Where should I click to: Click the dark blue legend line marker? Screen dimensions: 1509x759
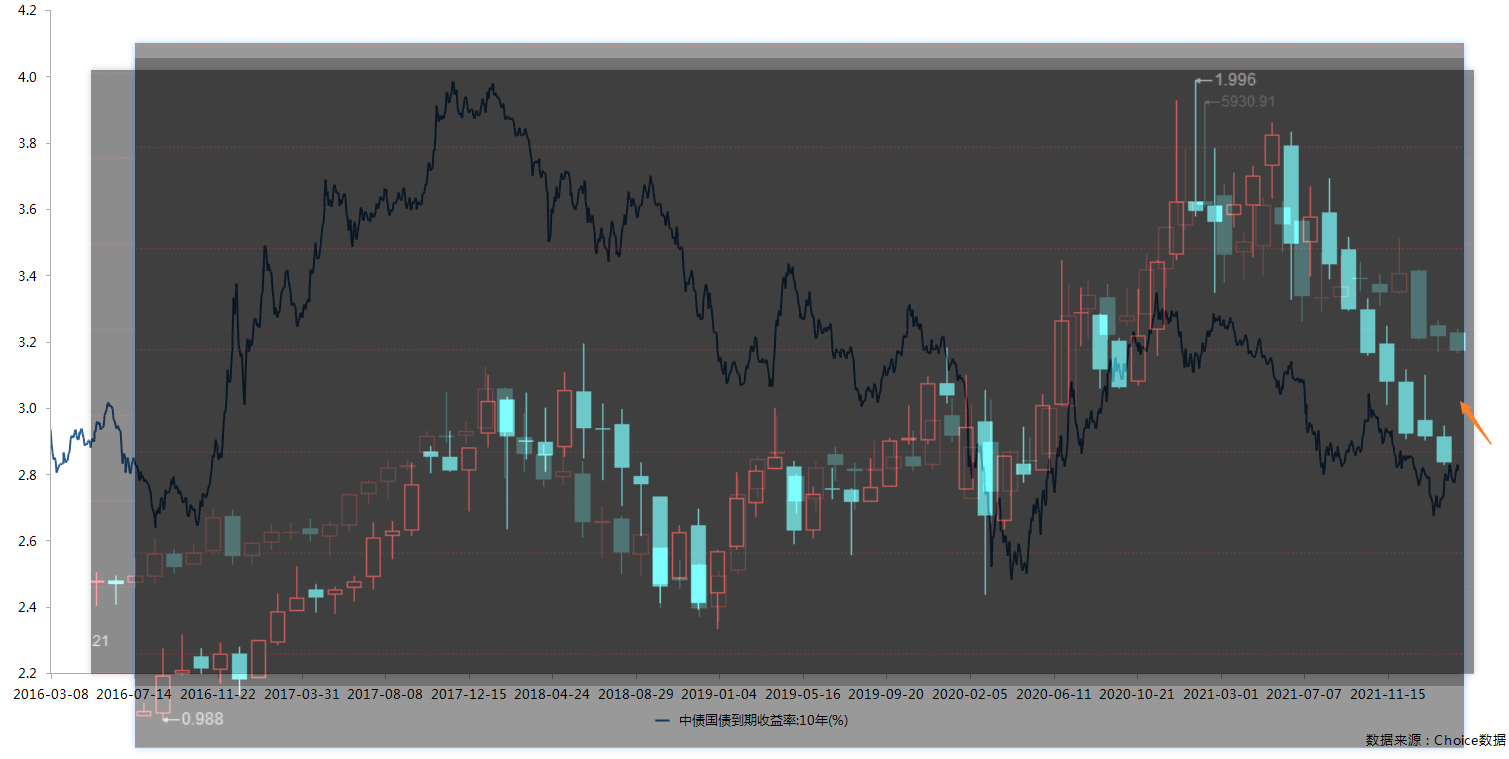tap(664, 720)
